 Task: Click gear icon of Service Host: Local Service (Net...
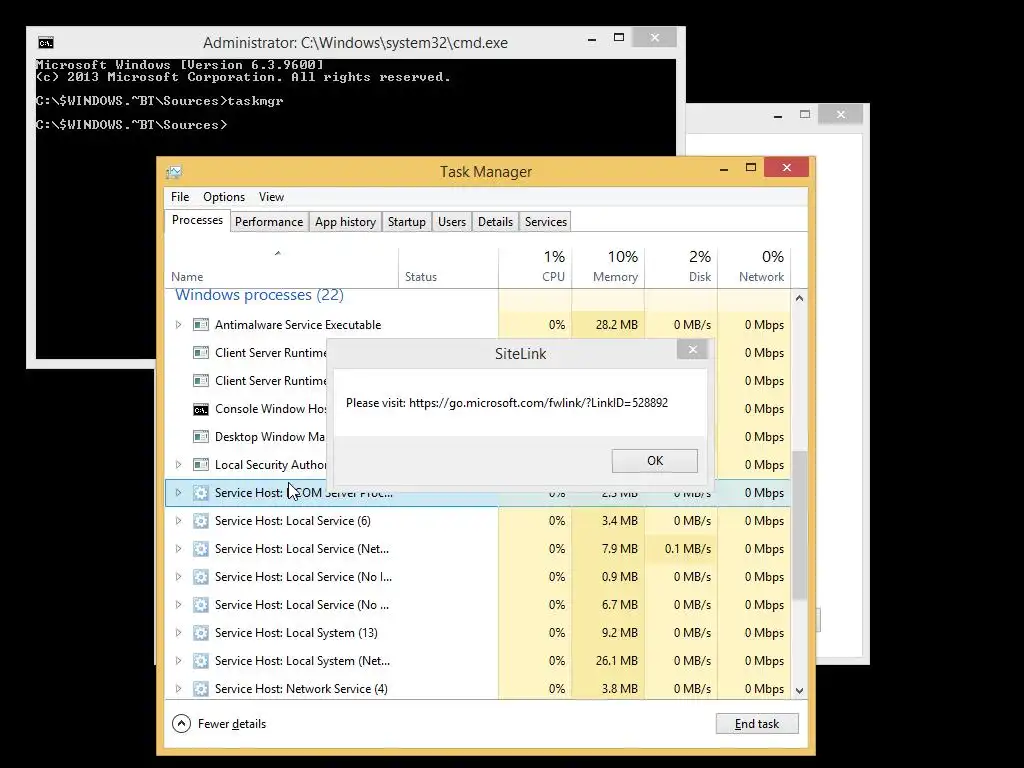[x=201, y=549]
